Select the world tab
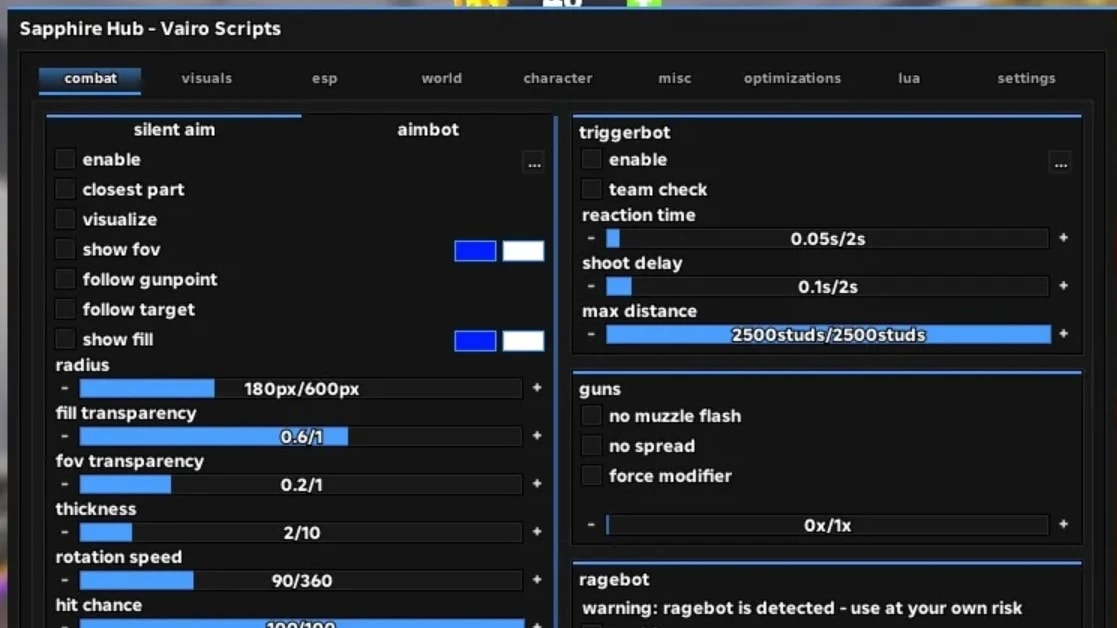 click(442, 78)
